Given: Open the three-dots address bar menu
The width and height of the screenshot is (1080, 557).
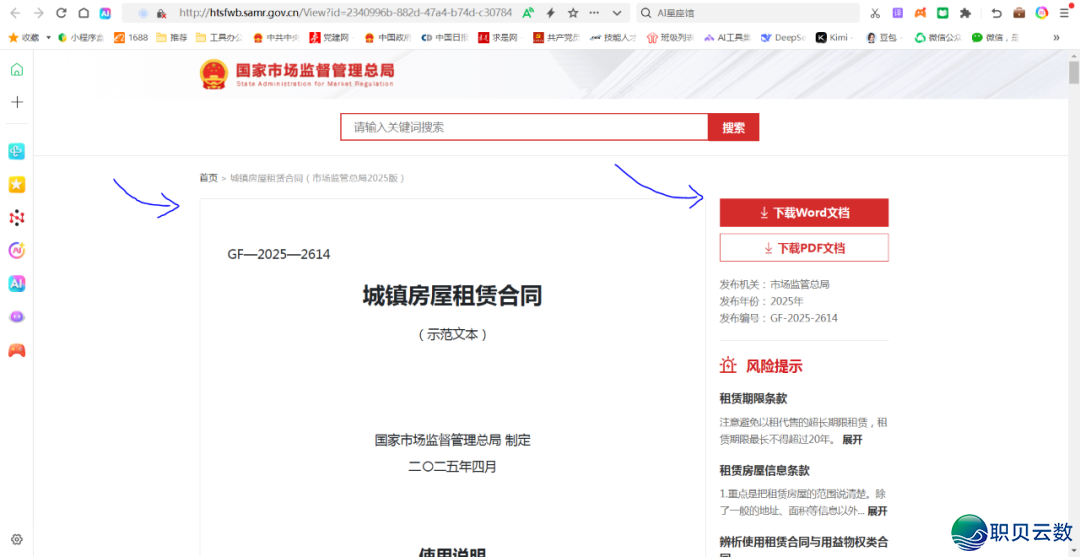Looking at the screenshot, I should tap(594, 12).
